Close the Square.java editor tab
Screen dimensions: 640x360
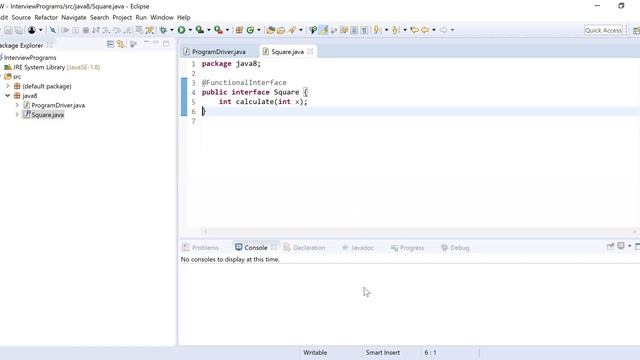[310, 51]
